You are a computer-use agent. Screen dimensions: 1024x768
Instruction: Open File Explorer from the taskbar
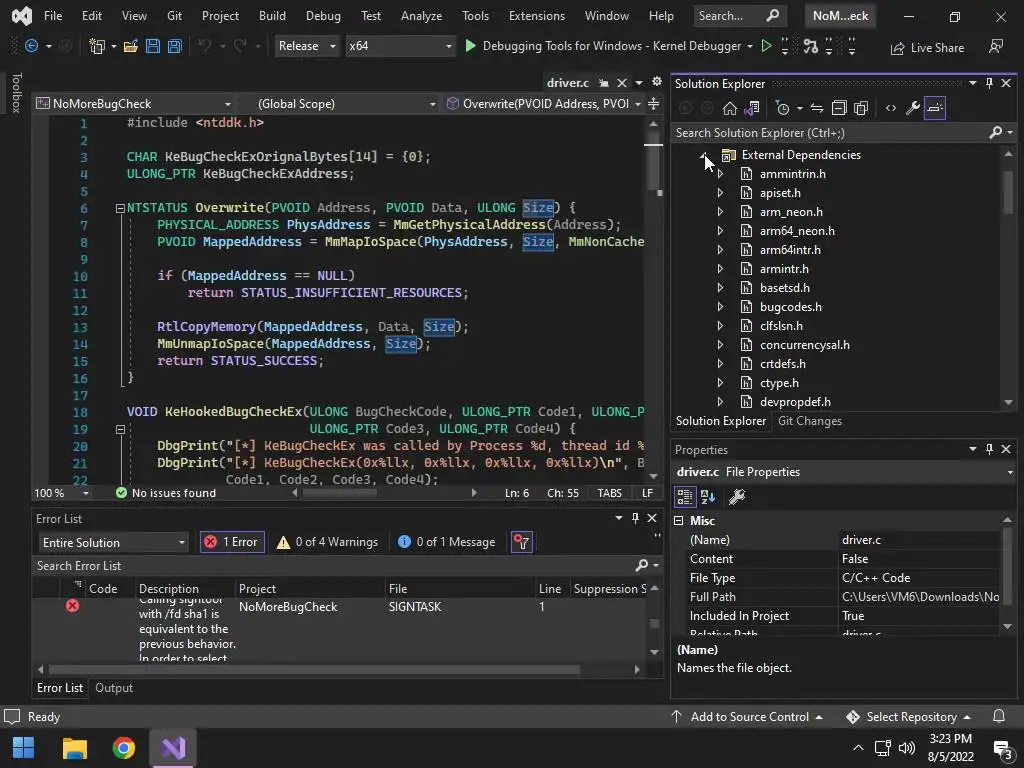pyautogui.click(x=74, y=748)
